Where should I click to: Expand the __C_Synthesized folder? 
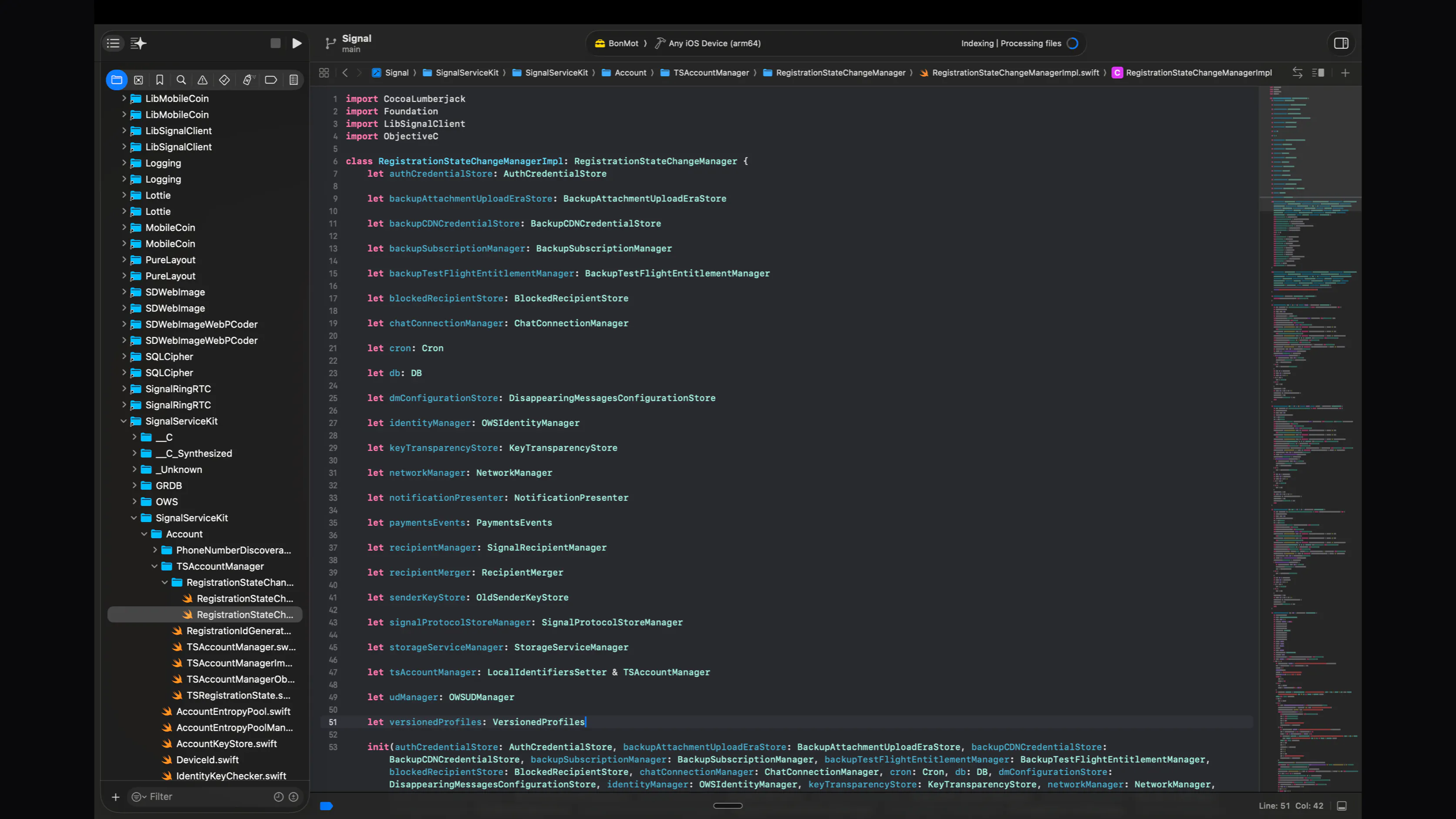[x=135, y=453]
